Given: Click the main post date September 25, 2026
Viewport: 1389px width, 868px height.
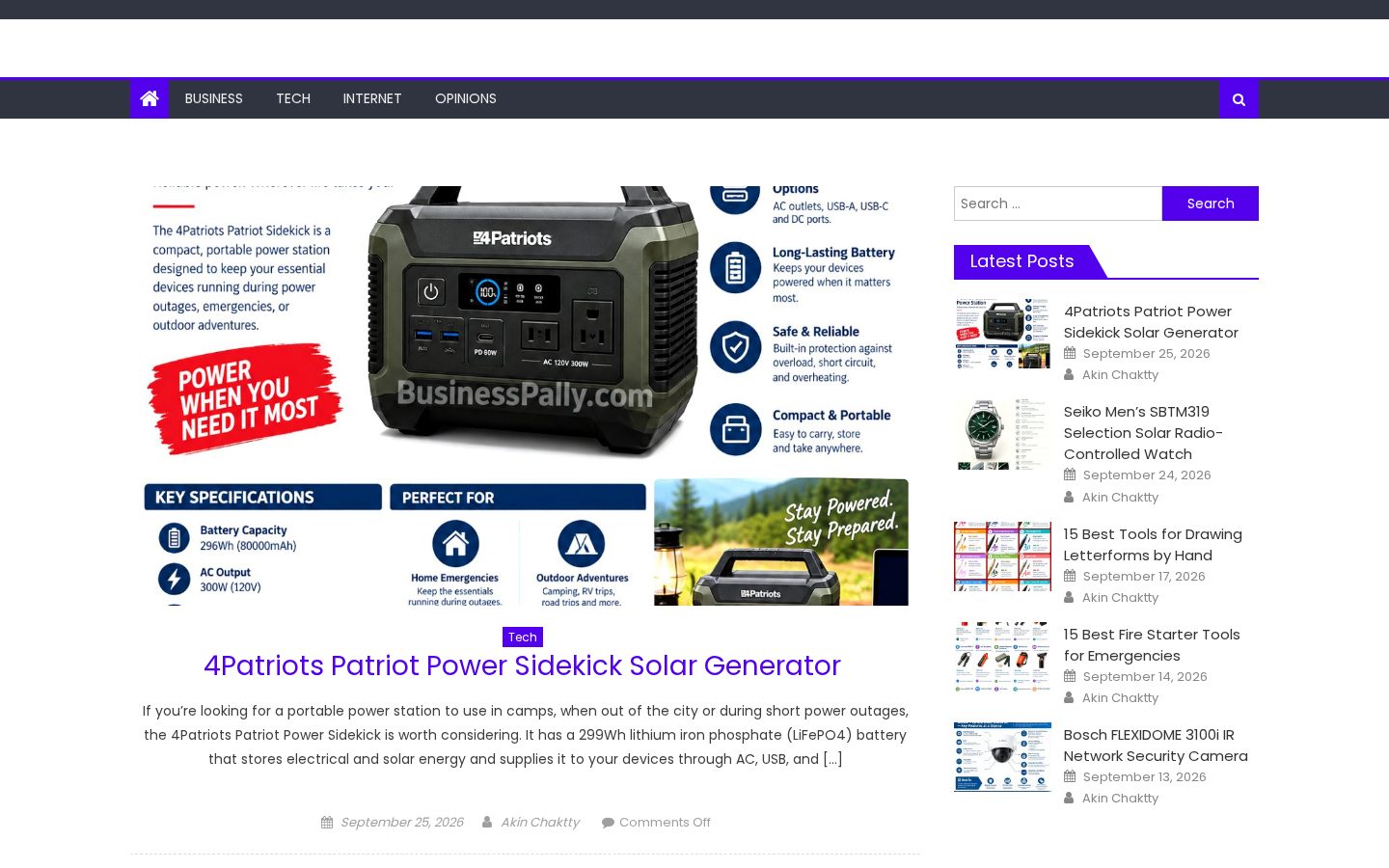Looking at the screenshot, I should [x=401, y=823].
